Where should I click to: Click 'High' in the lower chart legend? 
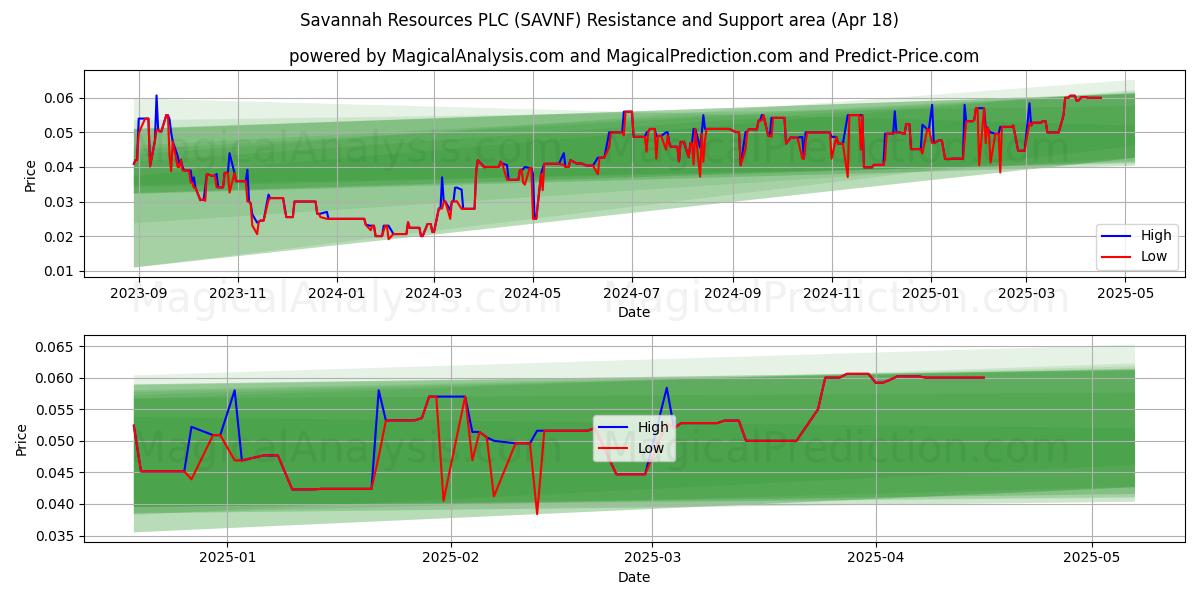click(653, 427)
